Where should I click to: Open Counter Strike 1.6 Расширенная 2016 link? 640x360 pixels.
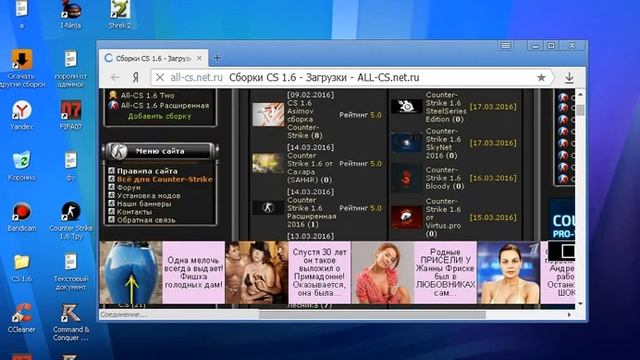pos(311,212)
